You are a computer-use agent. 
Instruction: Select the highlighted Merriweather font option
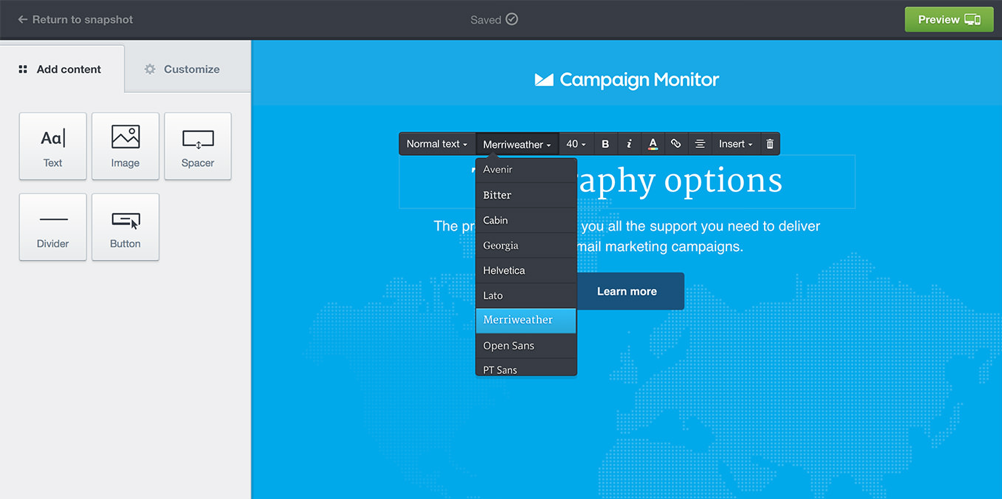pos(526,320)
